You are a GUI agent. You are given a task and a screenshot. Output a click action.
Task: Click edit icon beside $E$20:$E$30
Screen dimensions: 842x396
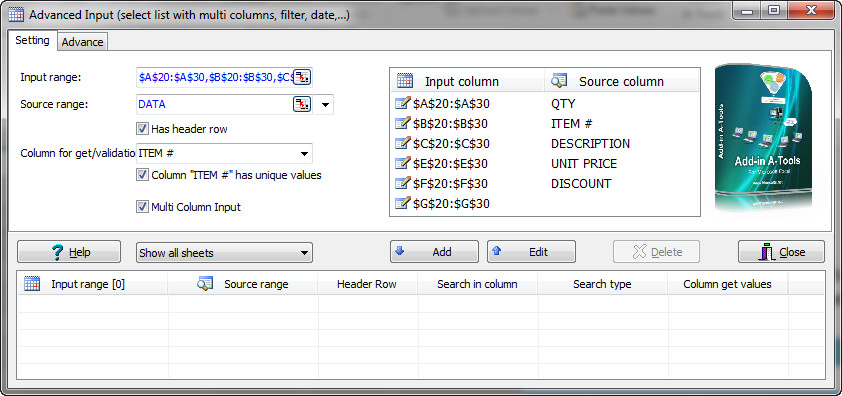(402, 163)
